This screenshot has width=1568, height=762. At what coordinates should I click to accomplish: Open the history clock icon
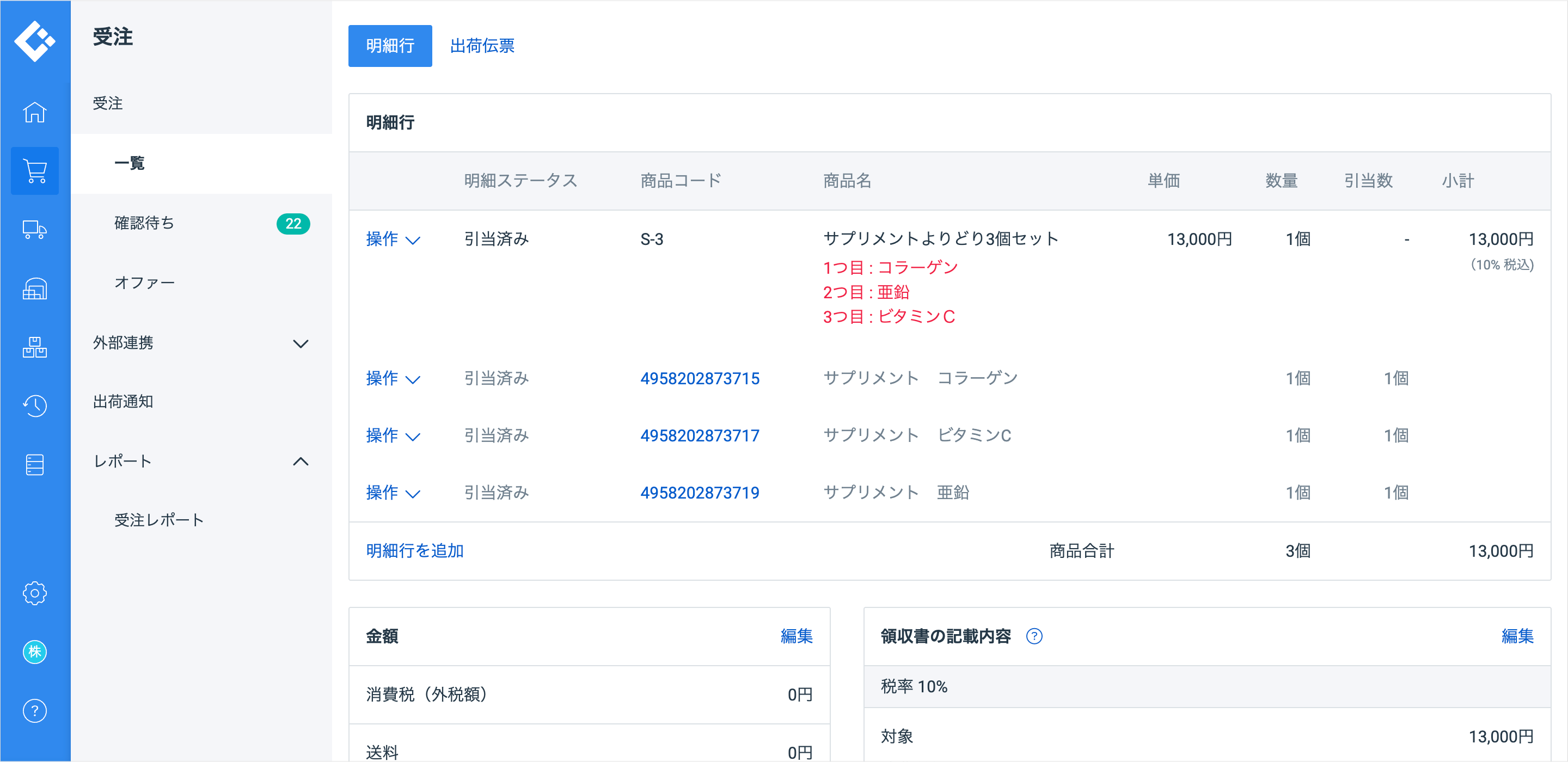coord(35,405)
